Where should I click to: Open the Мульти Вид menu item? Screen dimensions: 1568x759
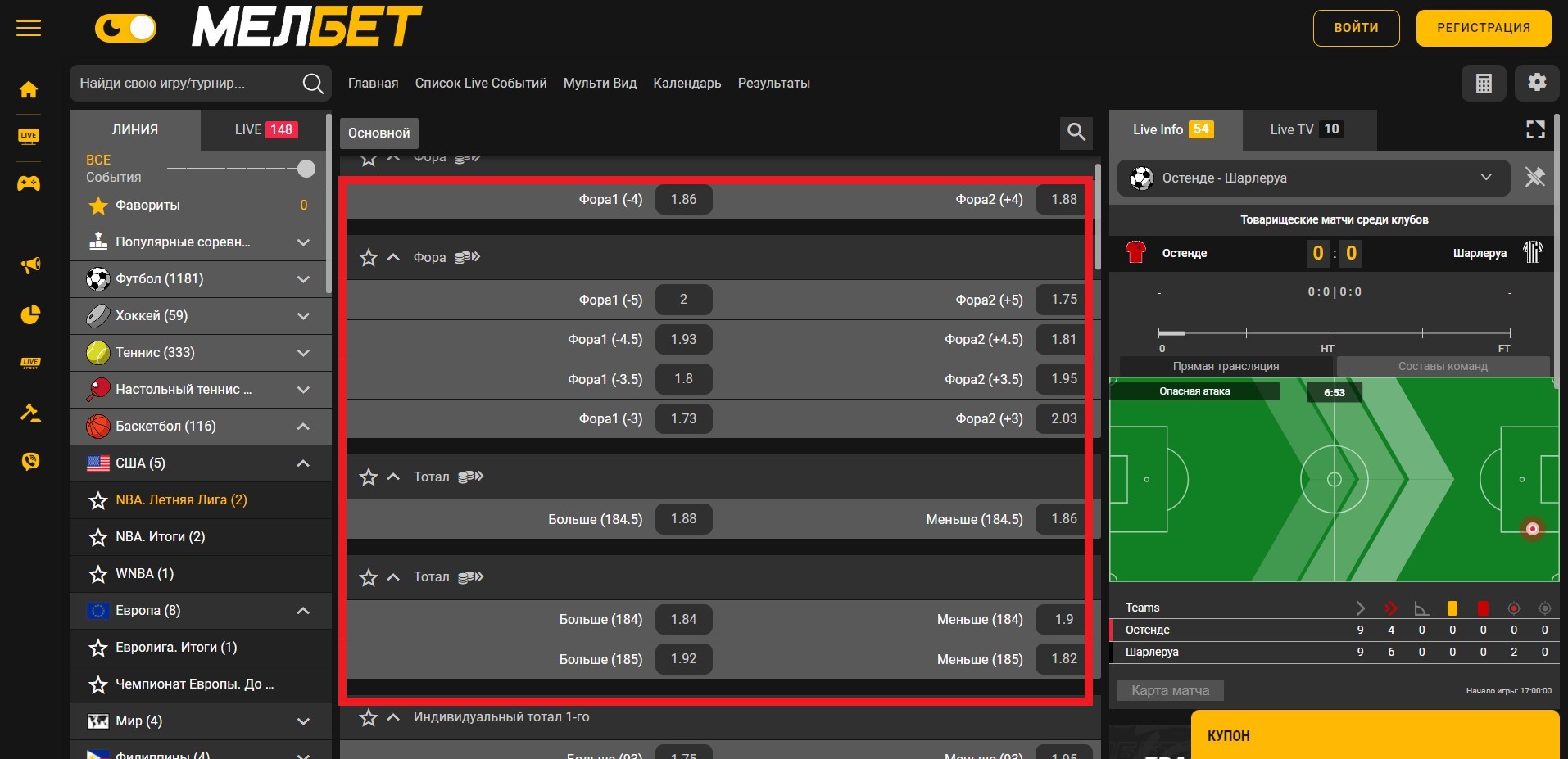coord(600,83)
